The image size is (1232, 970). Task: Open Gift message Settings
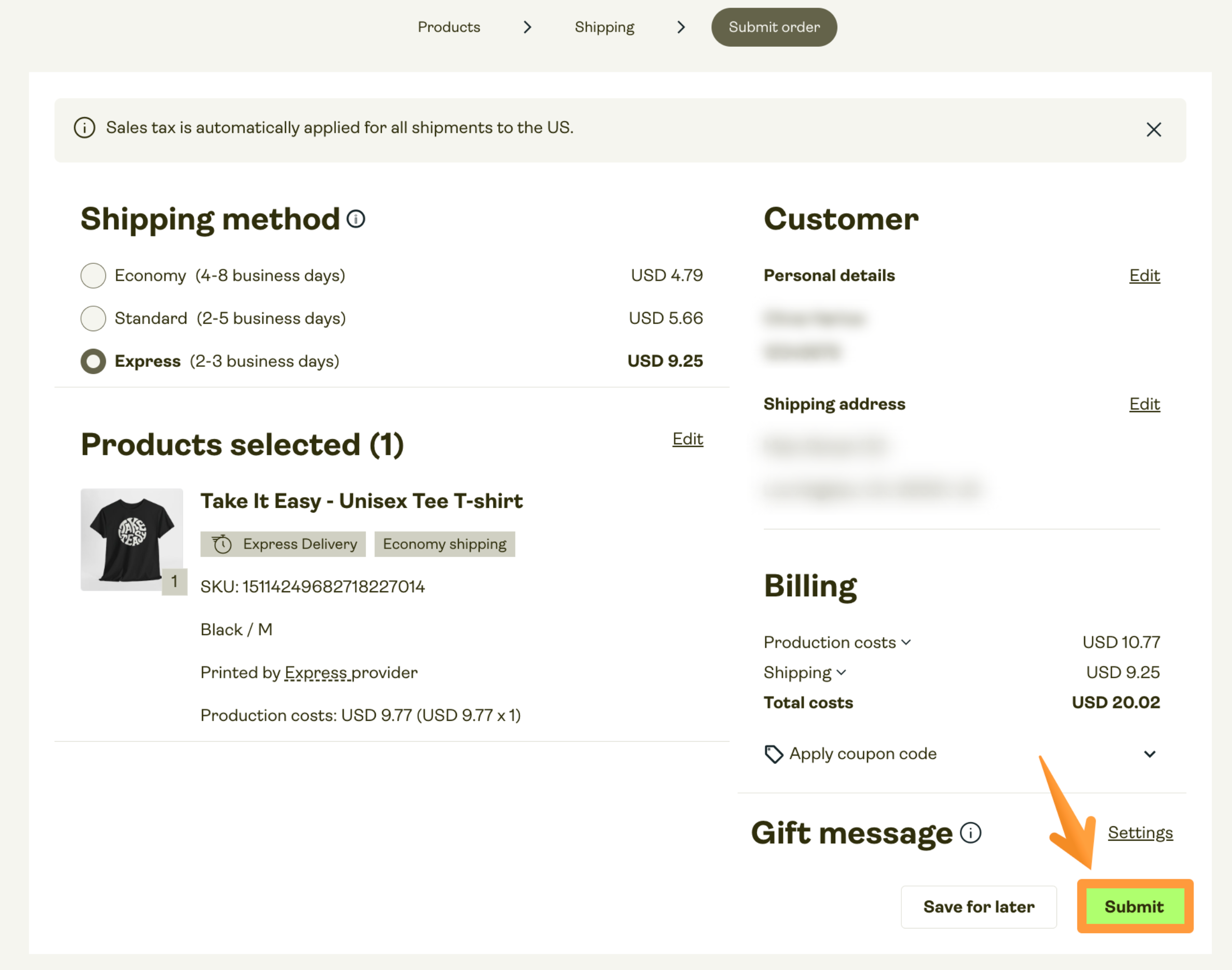(x=1140, y=832)
